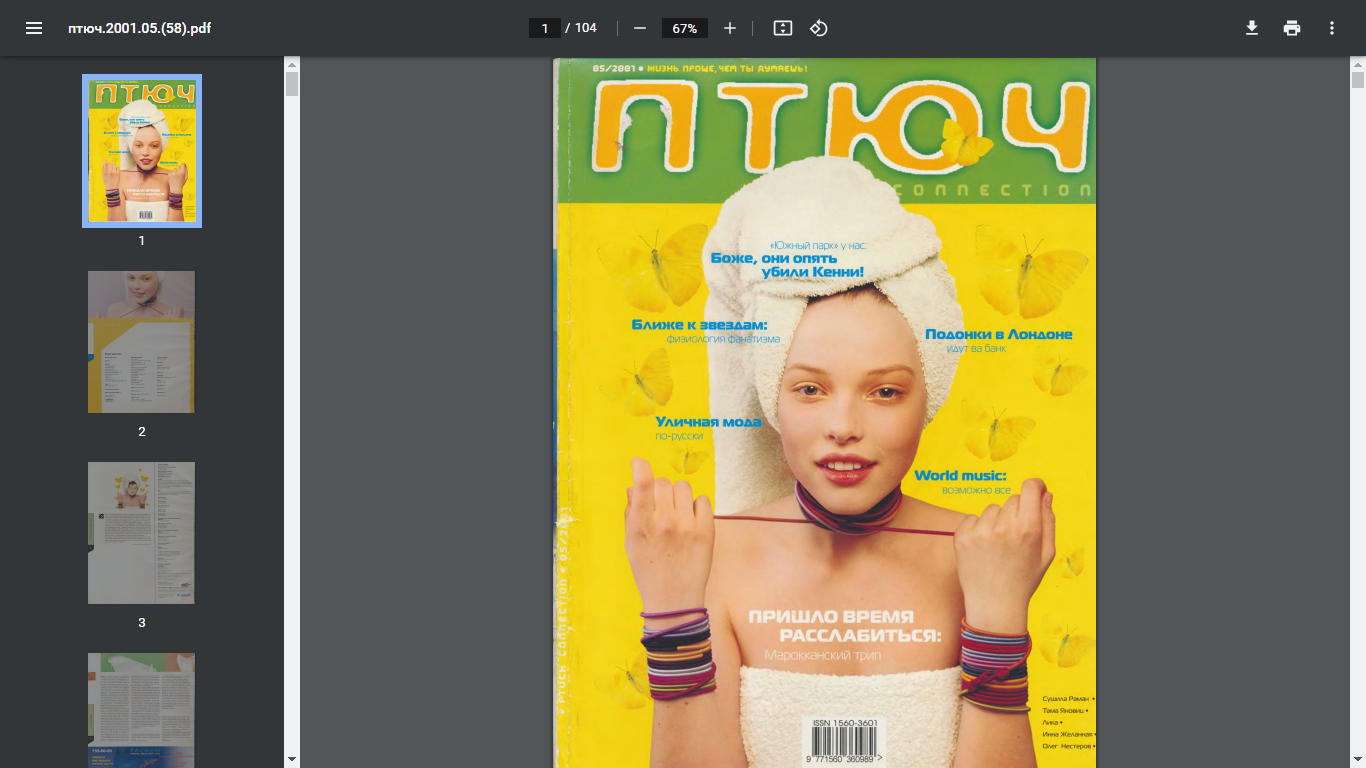Click the page label '3' under thumbnail
Image resolution: width=1366 pixels, height=768 pixels.
[x=142, y=623]
